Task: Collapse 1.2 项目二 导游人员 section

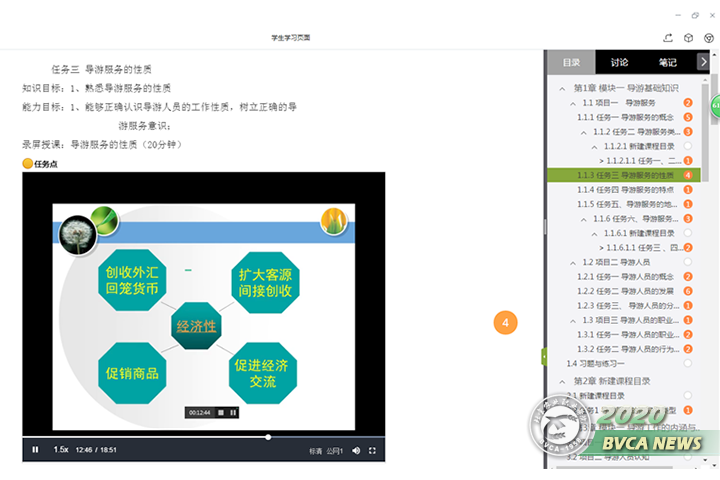Action: click(x=573, y=262)
